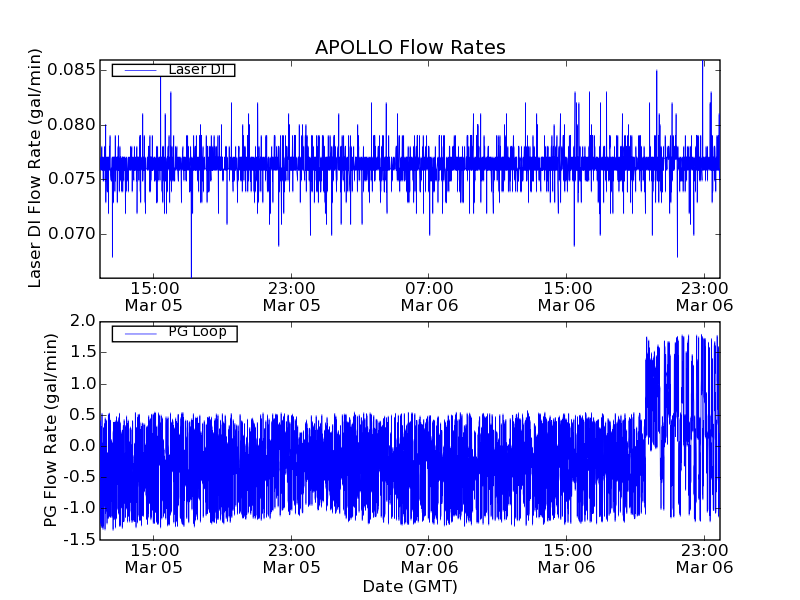Click the 0.080 tick label
The width and height of the screenshot is (800, 600).
(71, 124)
